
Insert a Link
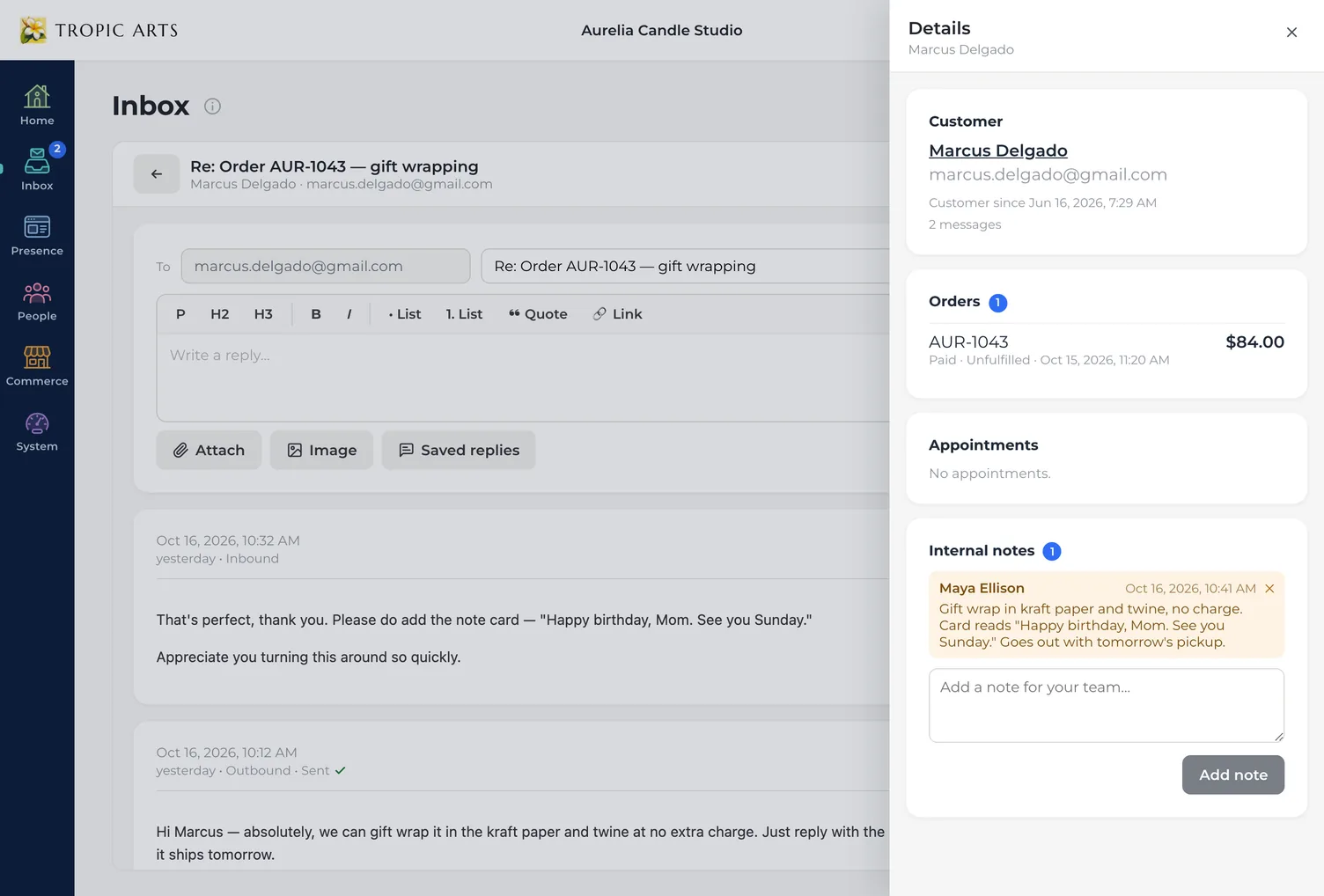617,314
